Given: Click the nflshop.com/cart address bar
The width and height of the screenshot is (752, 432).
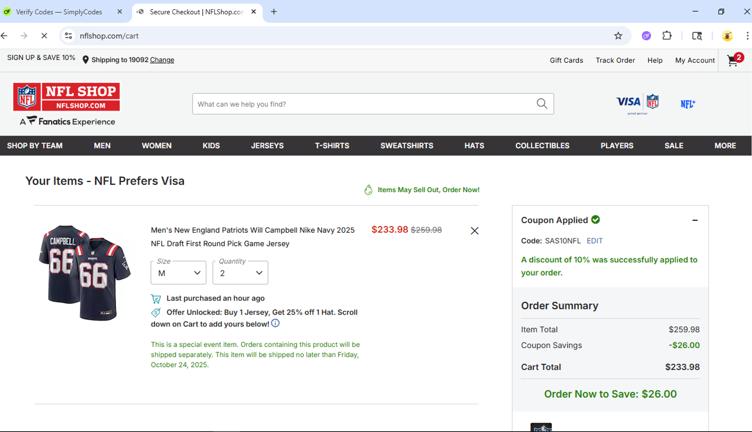Looking at the screenshot, I should click(343, 35).
